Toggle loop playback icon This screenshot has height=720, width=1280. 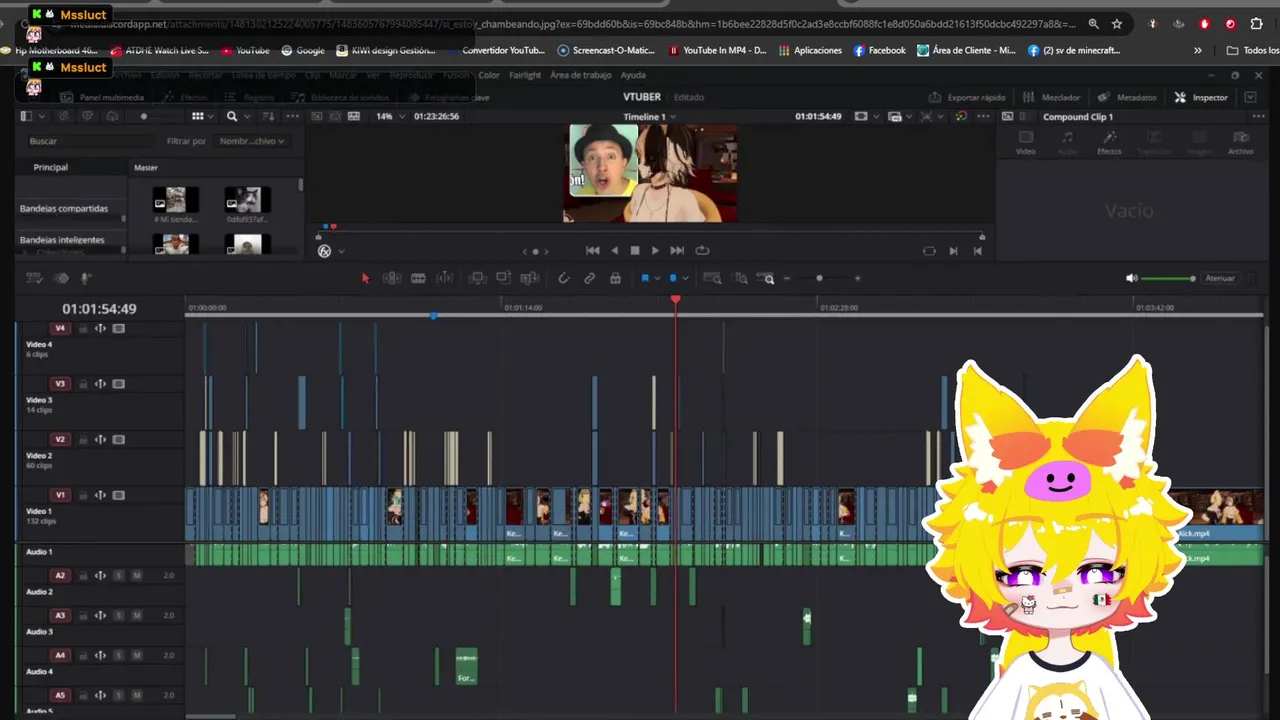tap(702, 251)
